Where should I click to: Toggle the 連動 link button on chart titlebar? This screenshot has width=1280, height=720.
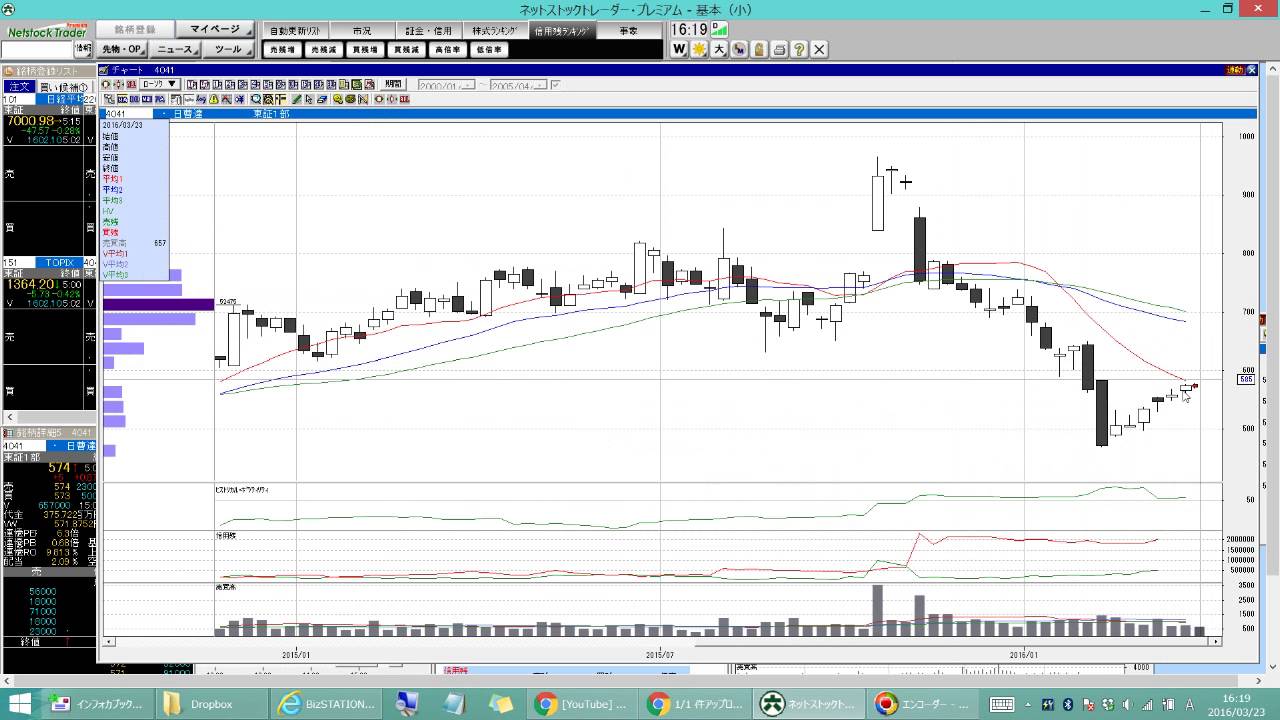(1236, 70)
